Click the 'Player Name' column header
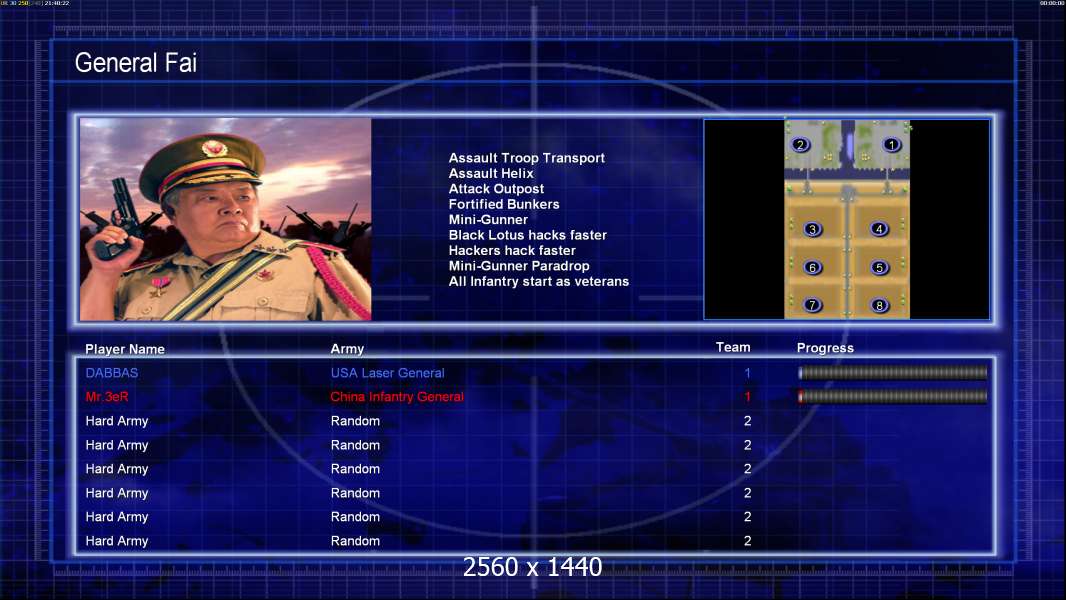Viewport: 1066px width, 600px height. coord(125,349)
